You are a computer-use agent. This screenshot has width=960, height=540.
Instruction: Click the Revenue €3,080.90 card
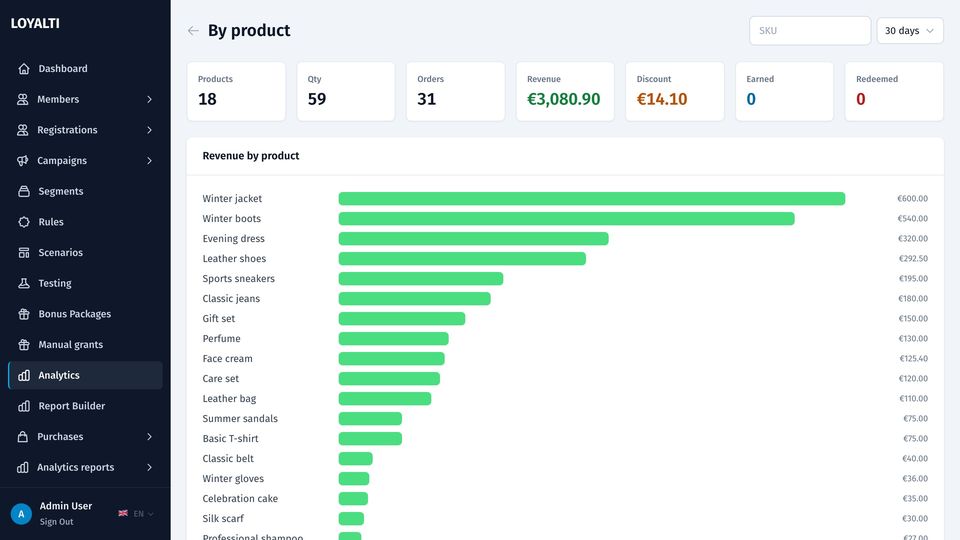pos(565,91)
